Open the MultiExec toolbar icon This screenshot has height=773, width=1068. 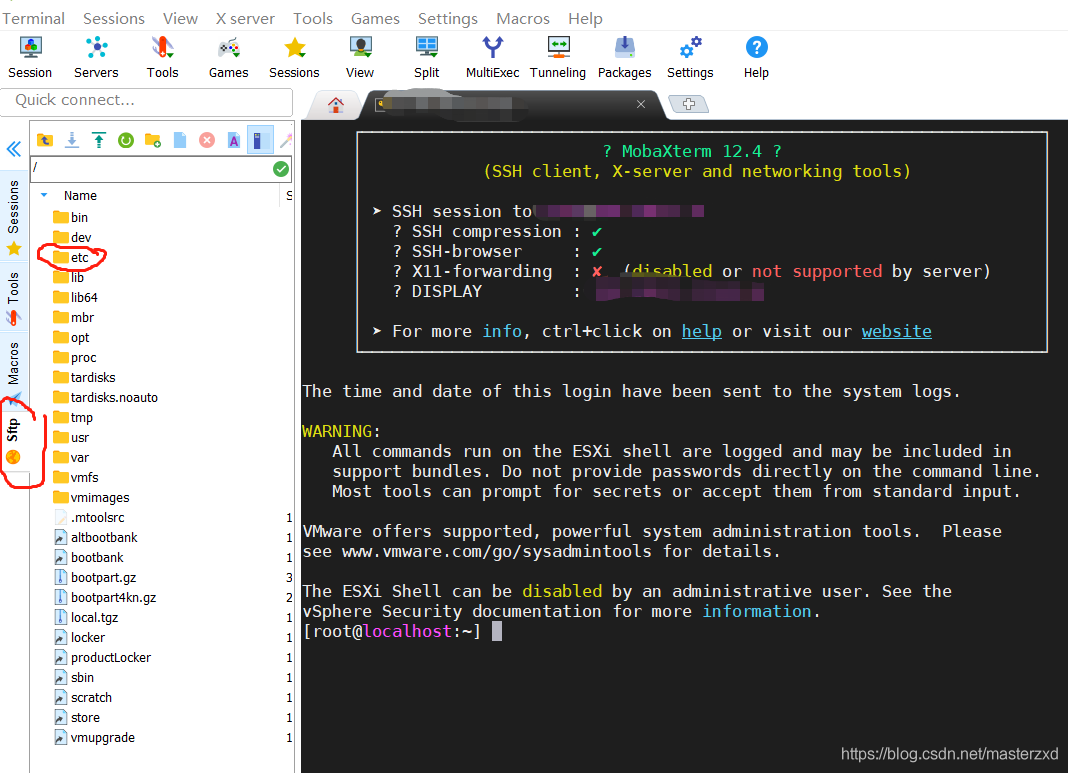[x=492, y=57]
